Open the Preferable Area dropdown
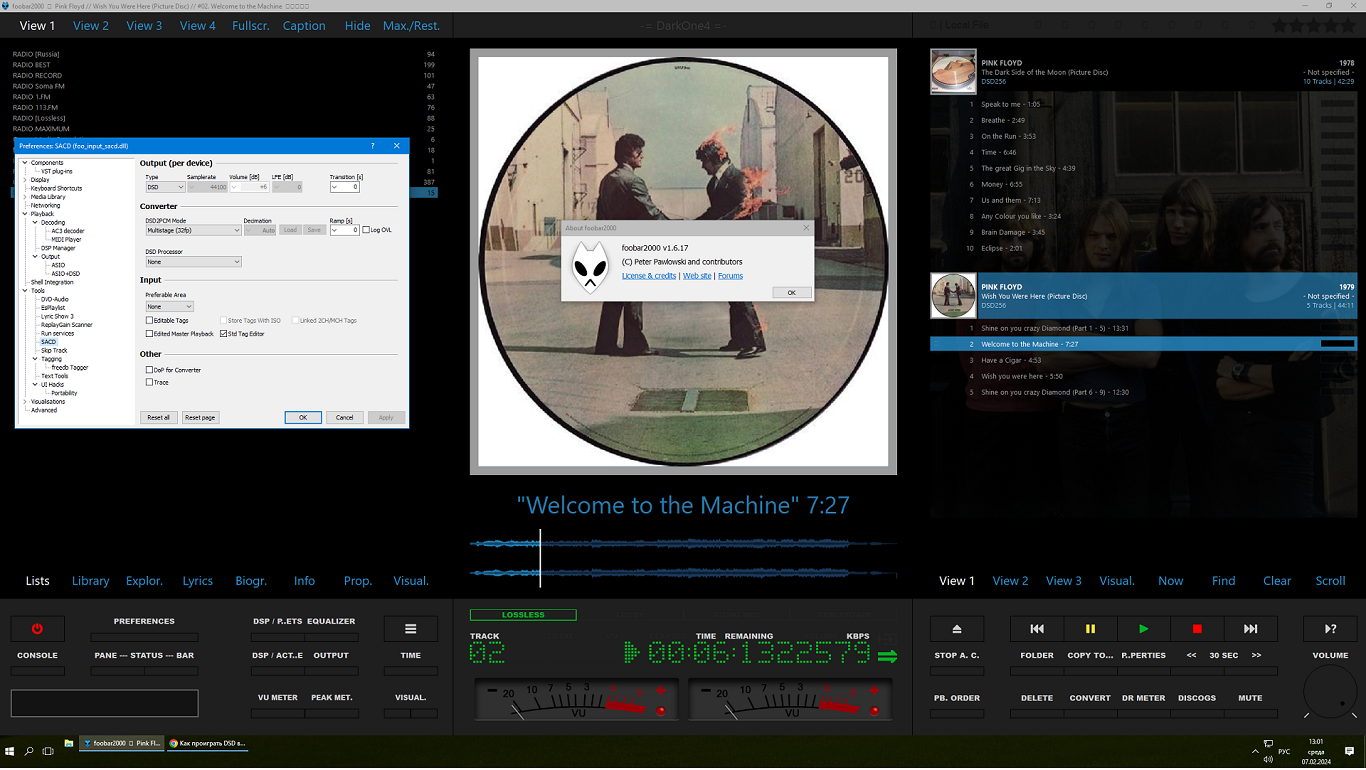This screenshot has height=770, width=1366. click(x=169, y=307)
